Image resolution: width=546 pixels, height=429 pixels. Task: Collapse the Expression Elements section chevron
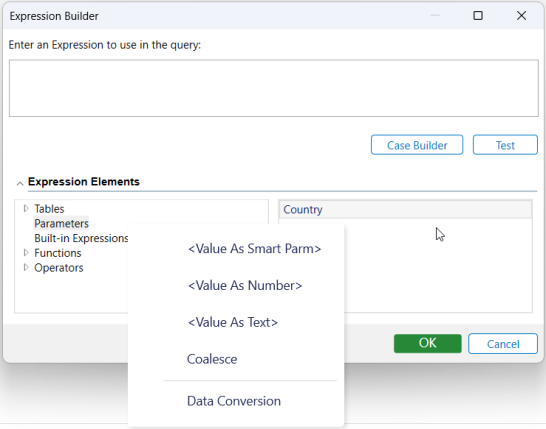(20, 183)
